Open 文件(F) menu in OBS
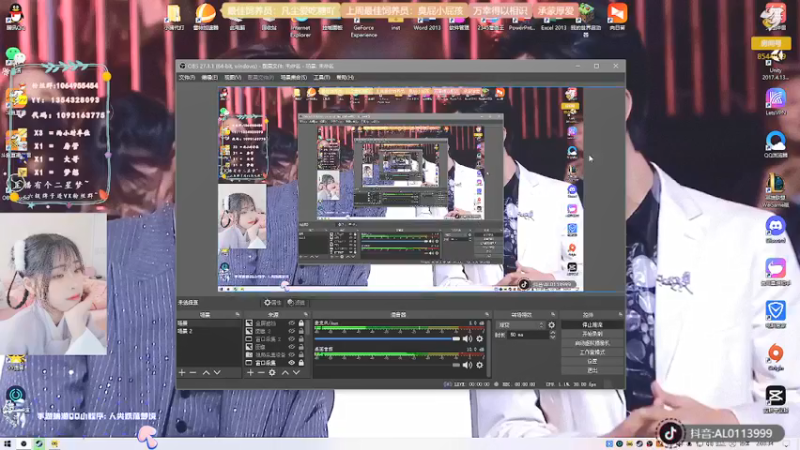The height and width of the screenshot is (450, 800). coord(187,78)
